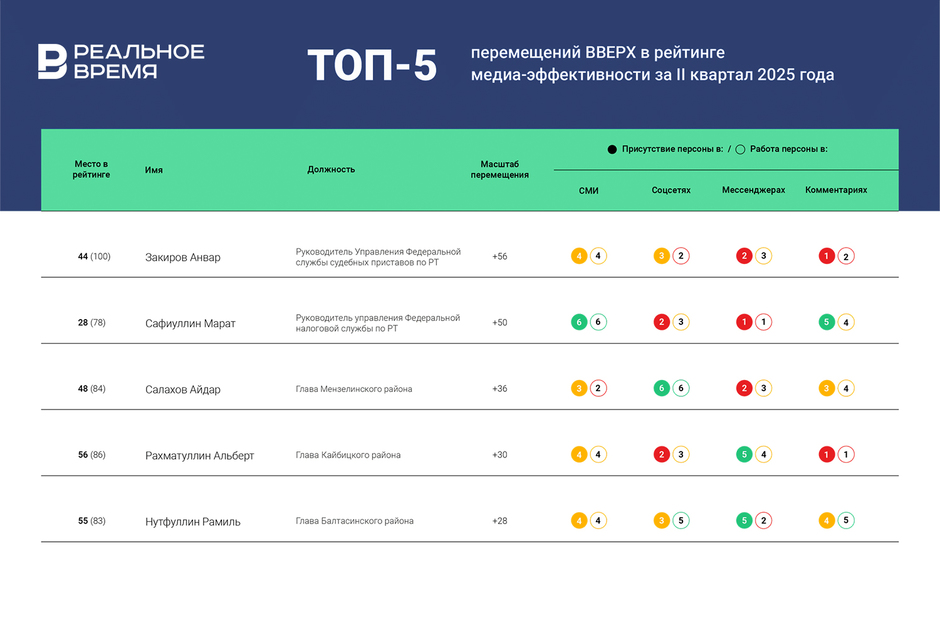Viewport: 940px width, 627px height.
Task: Click filled green 6 СМИ badge for Сафиуллин Марат
Action: click(x=579, y=322)
